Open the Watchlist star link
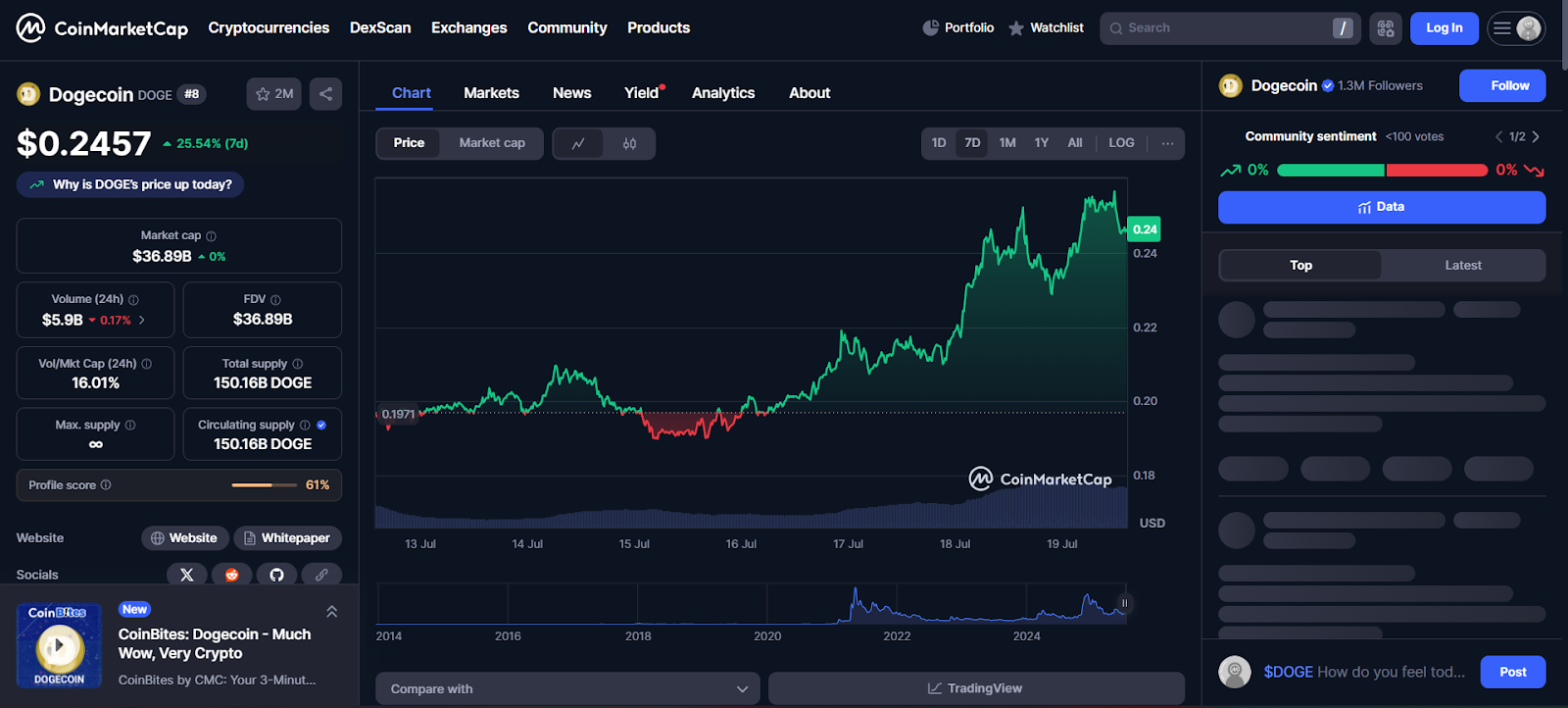1568x708 pixels. pos(1046,27)
